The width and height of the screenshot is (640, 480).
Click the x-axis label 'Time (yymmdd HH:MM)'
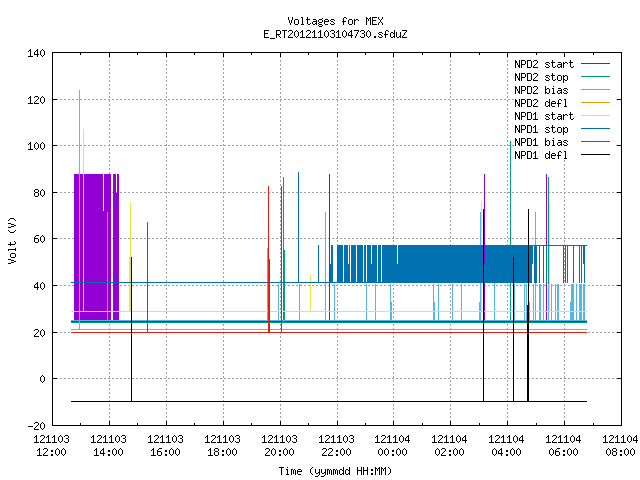(x=335, y=471)
